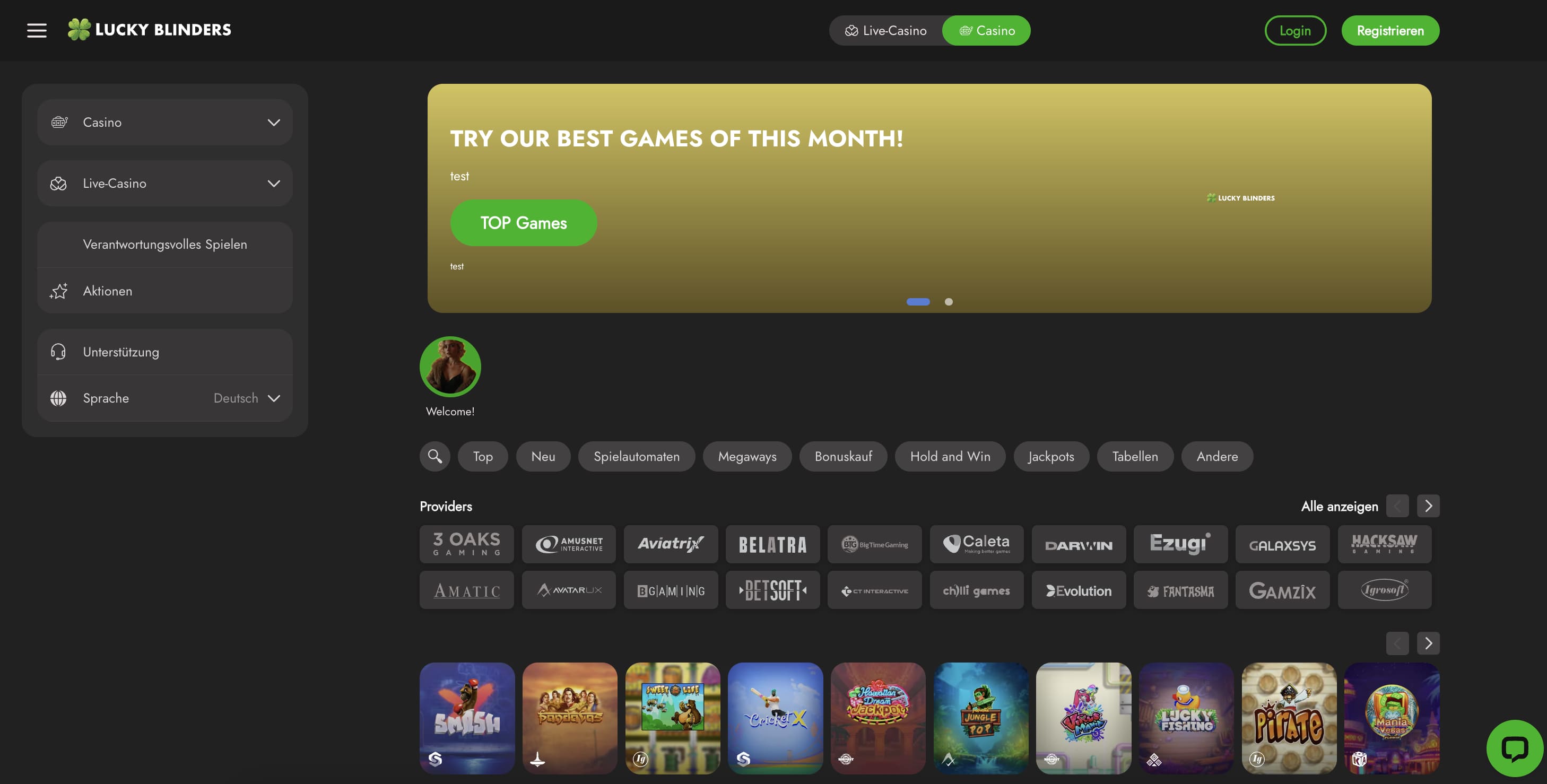This screenshot has height=784, width=1547.
Task: Click Alle anzeigen for providers
Action: click(1339, 506)
